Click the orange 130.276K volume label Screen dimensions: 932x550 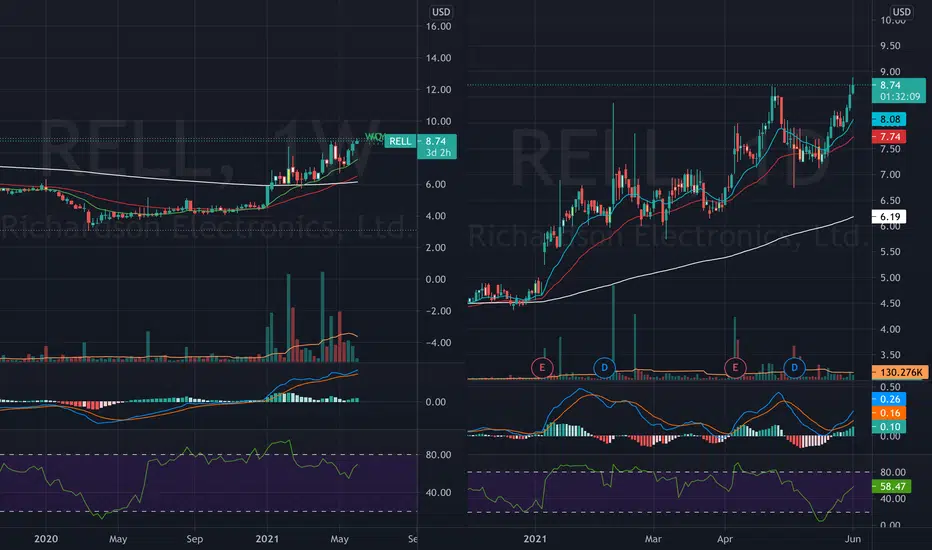(900, 372)
